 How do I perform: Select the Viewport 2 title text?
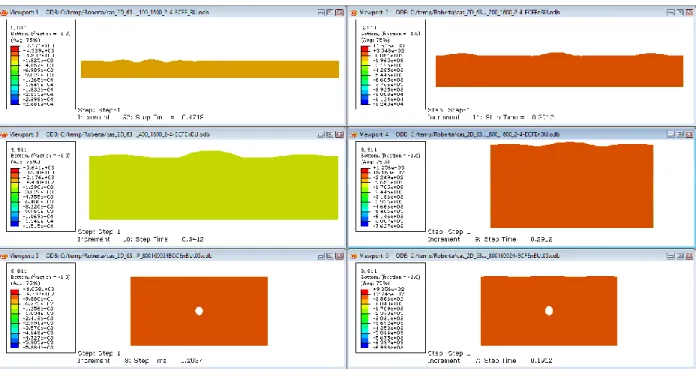459,12
